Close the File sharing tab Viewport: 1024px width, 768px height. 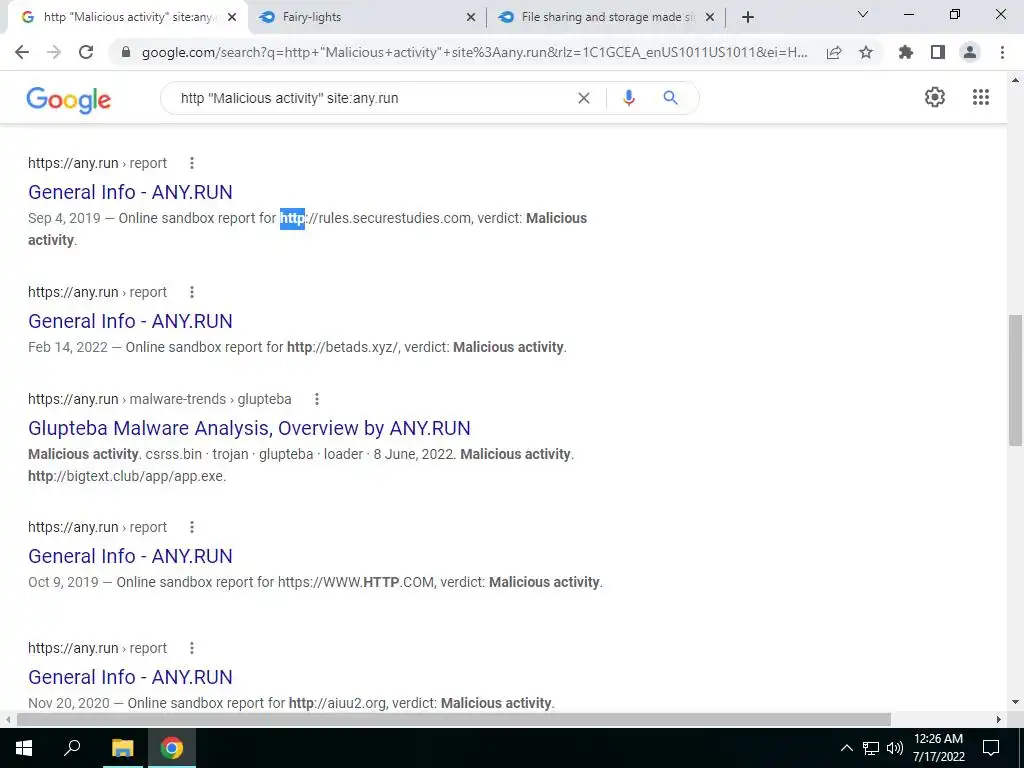pyautogui.click(x=710, y=18)
